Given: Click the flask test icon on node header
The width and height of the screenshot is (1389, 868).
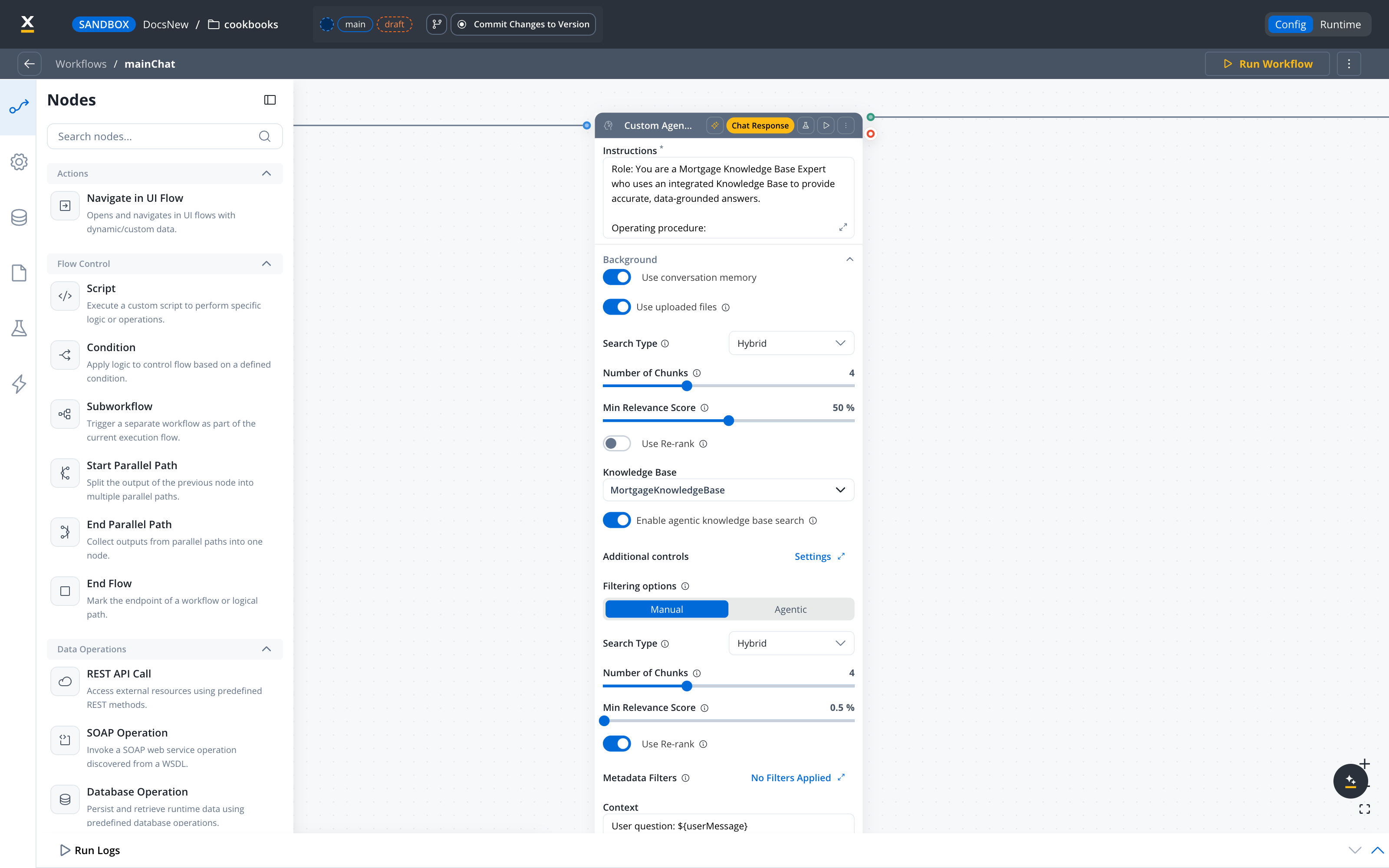Looking at the screenshot, I should point(805,125).
